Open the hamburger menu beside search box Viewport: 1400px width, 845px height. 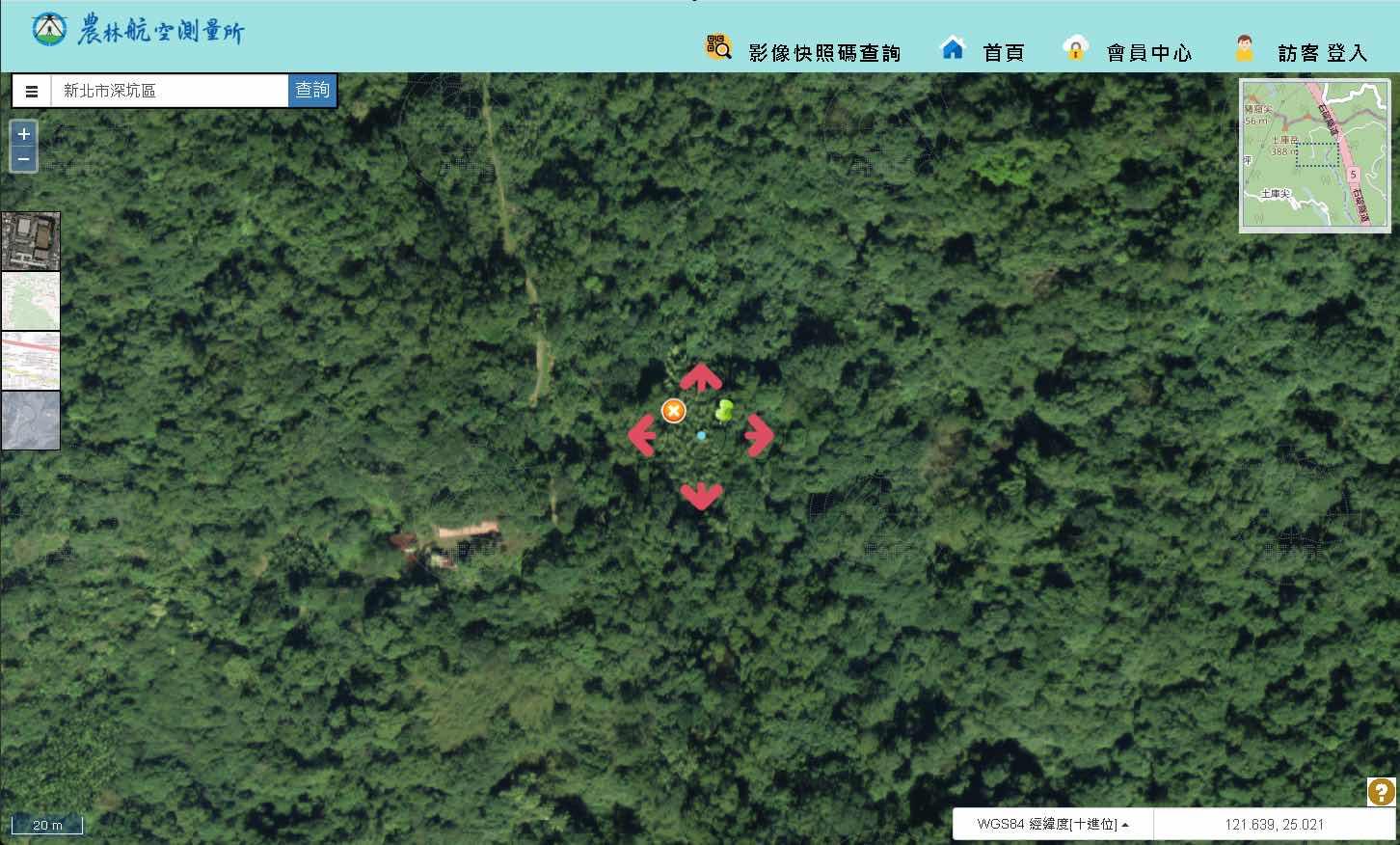coord(32,92)
